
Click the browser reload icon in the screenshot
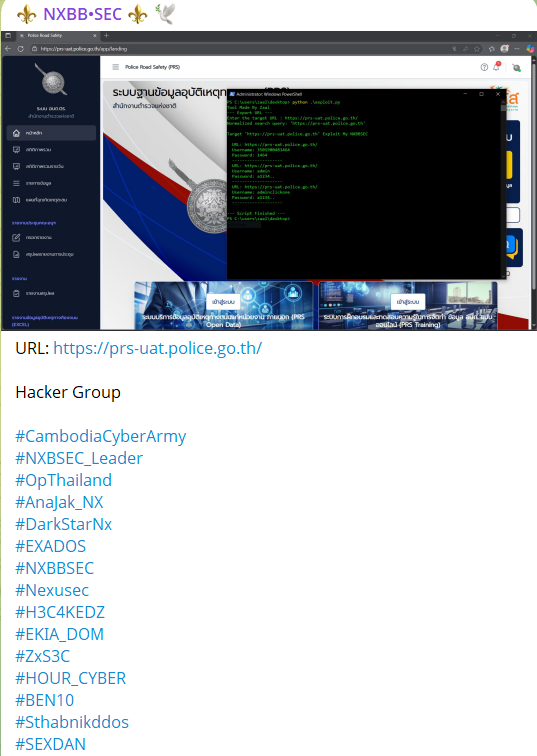(x=20, y=49)
